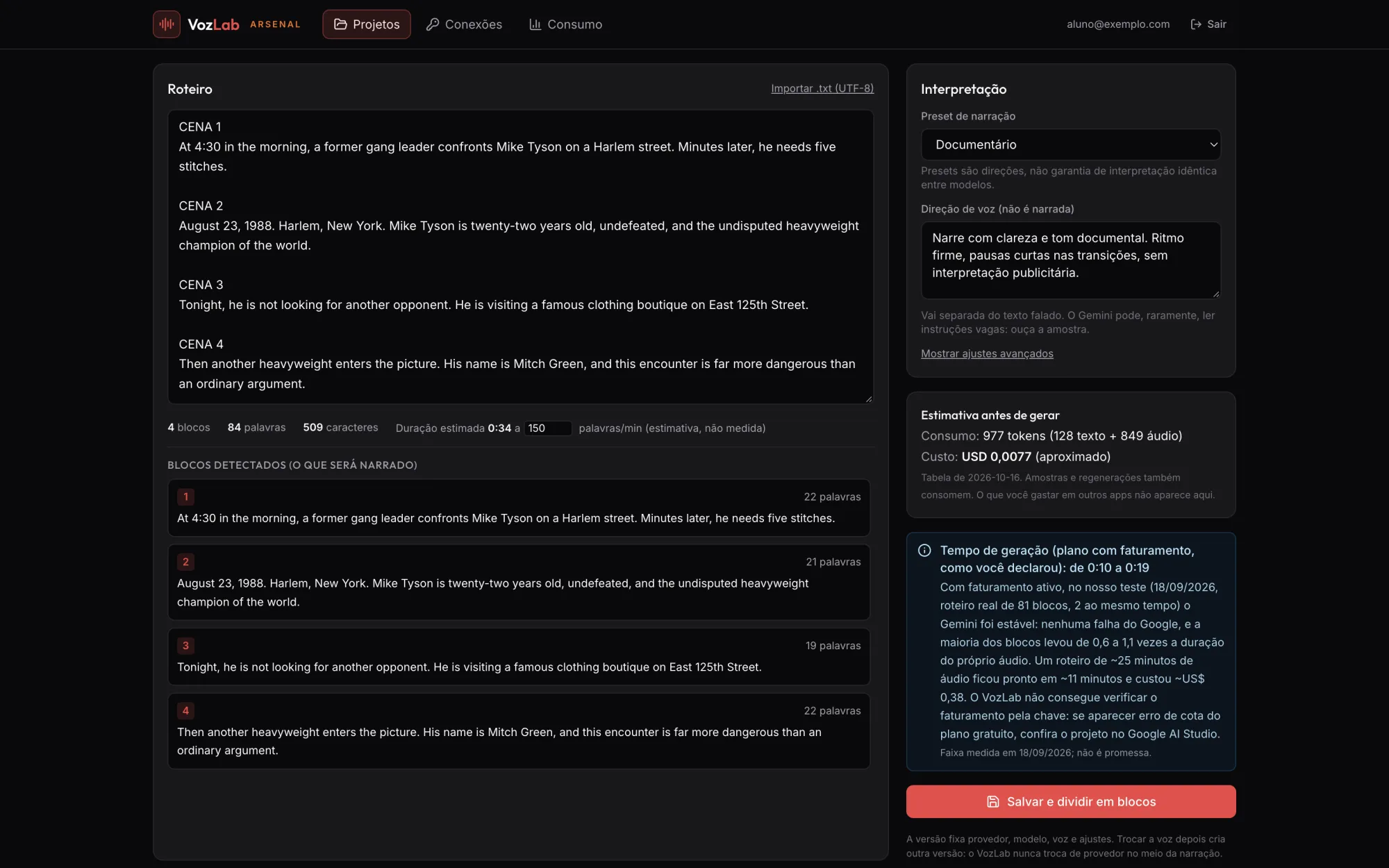Click the Sair logout button
The width and height of the screenshot is (1389, 868).
[1208, 24]
